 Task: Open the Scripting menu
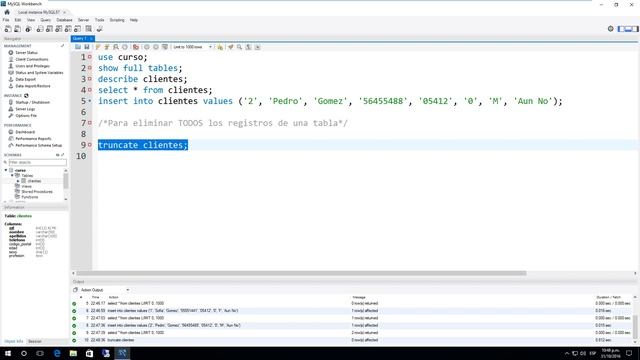[117, 20]
